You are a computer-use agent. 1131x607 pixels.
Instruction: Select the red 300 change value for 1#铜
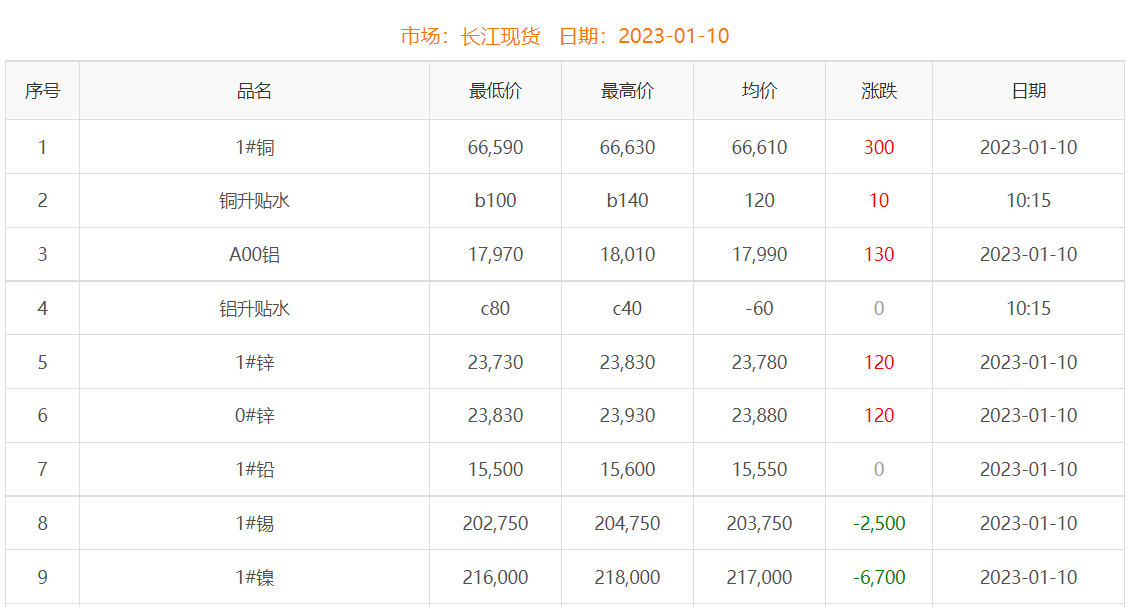878,146
